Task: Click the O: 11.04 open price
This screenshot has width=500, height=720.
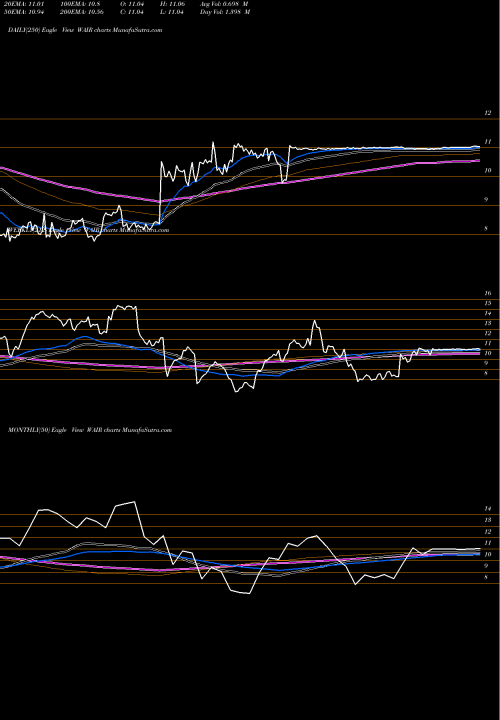Action: 133,4
